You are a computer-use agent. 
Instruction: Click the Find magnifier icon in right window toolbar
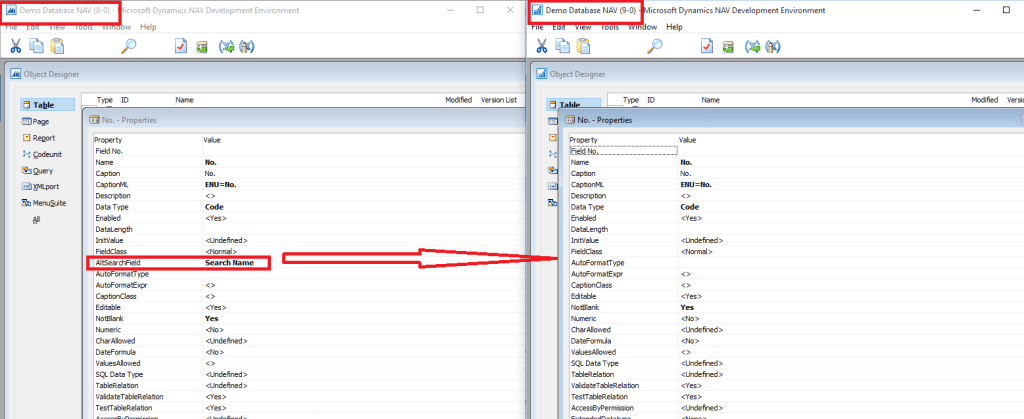click(x=655, y=45)
